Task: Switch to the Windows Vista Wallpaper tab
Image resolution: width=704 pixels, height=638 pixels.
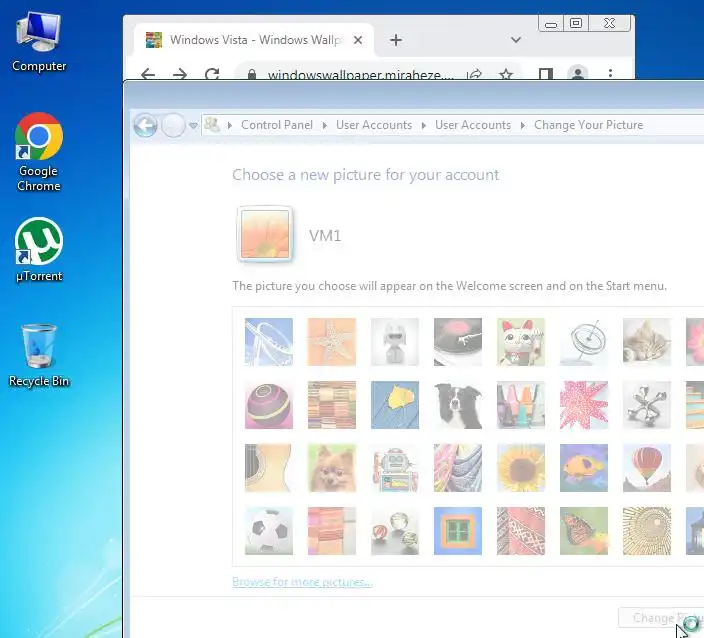Action: (254, 40)
